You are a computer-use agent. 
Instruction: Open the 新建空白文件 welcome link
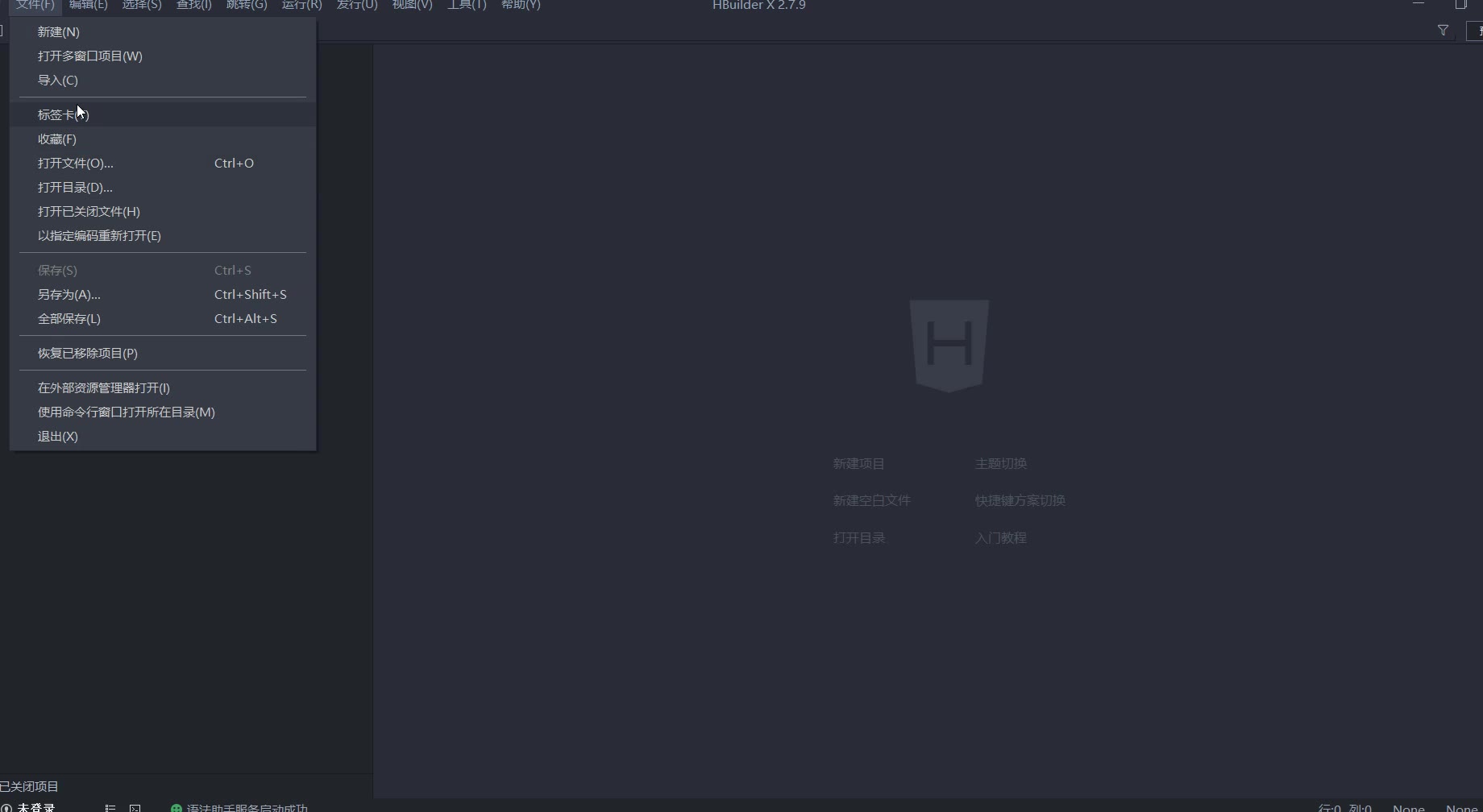871,501
